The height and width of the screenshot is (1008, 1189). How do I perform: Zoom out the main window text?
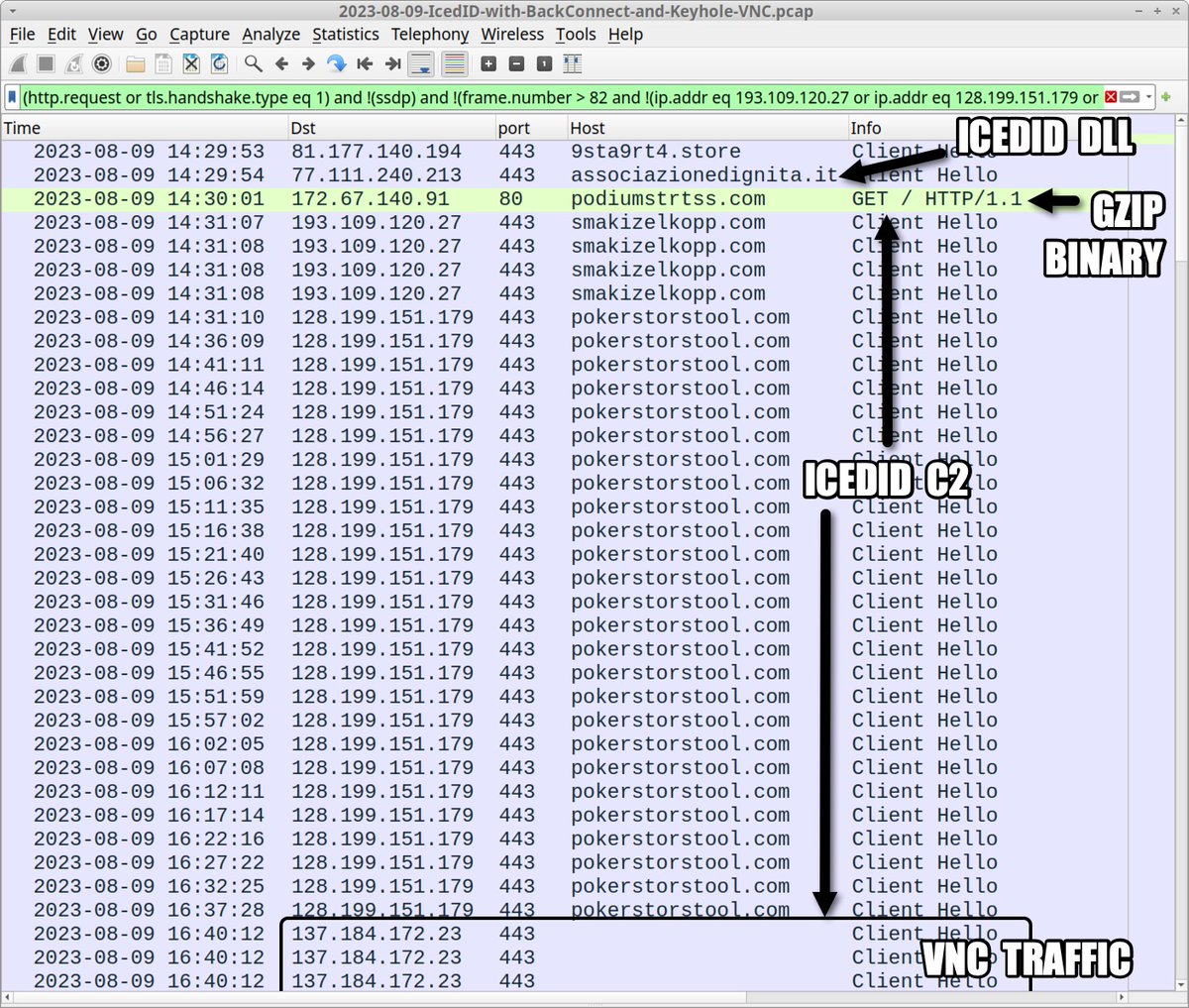pyautogui.click(x=516, y=64)
